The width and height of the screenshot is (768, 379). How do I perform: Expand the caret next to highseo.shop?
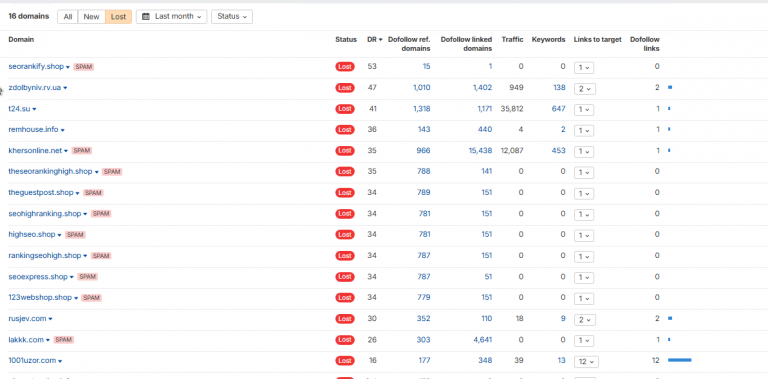click(x=60, y=236)
